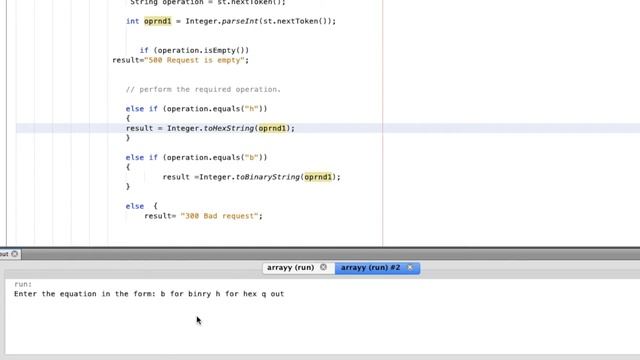The height and width of the screenshot is (360, 640).
Task: Close the Output panel tab
Action: 15,254
